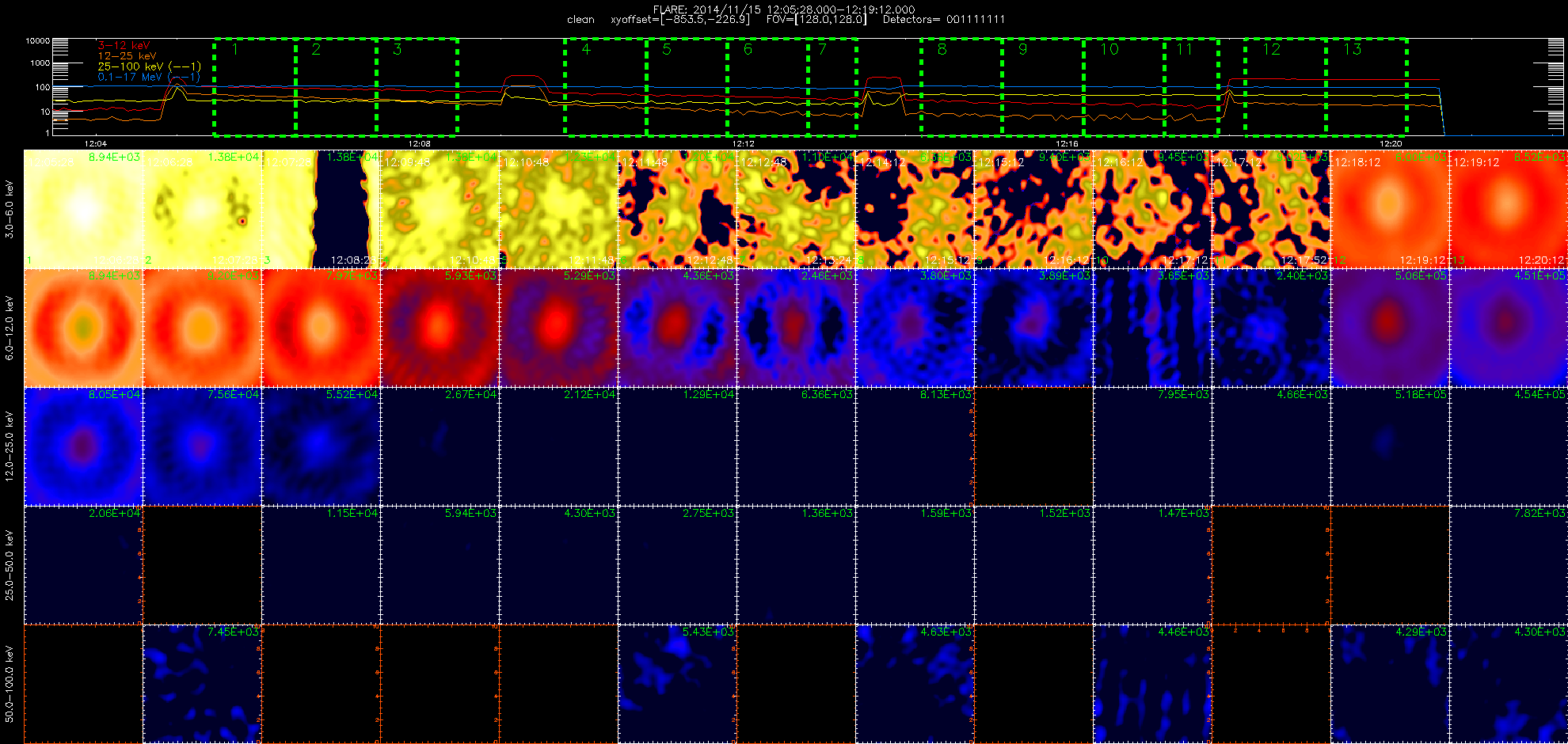Open the 3-6 keV image starting 12:09:48

(x=440, y=209)
